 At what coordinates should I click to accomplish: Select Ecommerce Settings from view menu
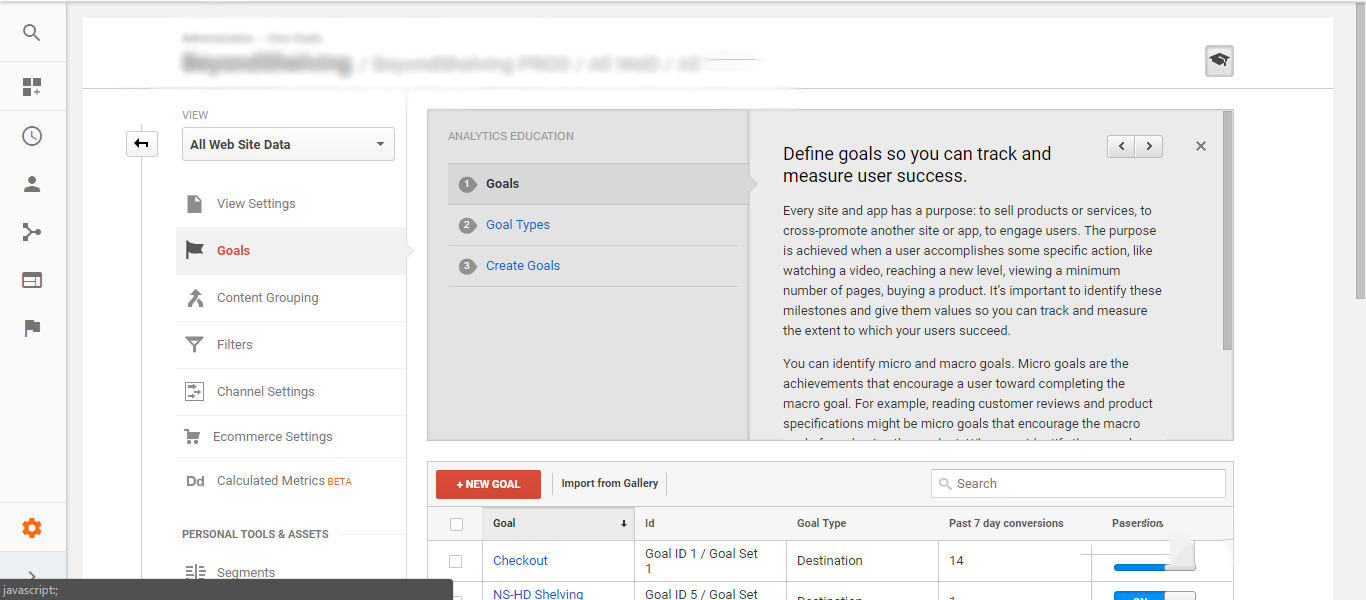(x=272, y=437)
